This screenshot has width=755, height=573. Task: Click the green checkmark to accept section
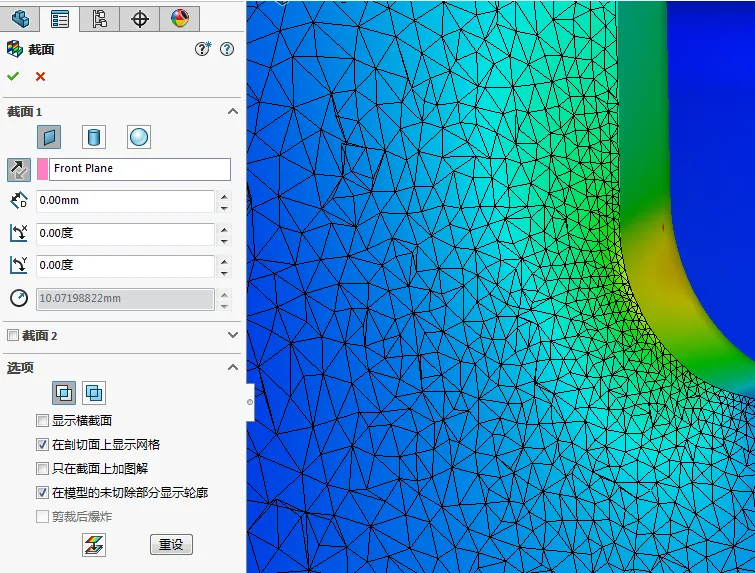(x=13, y=76)
